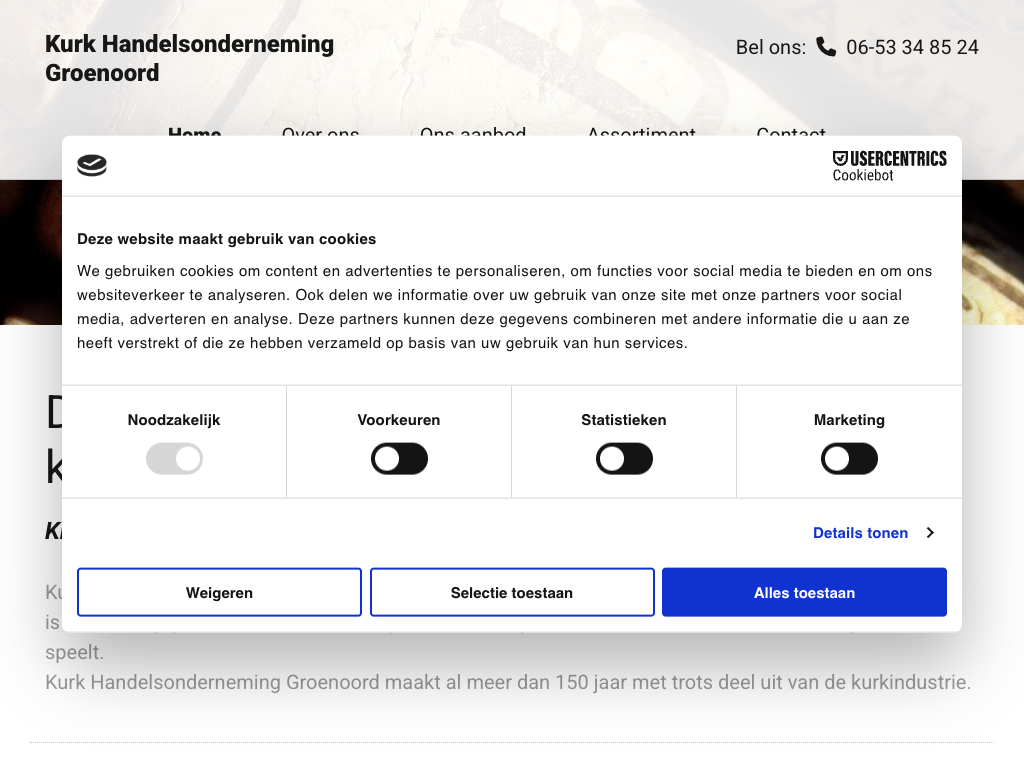
Task: Click the Noodzakelijk category label
Action: (x=174, y=420)
